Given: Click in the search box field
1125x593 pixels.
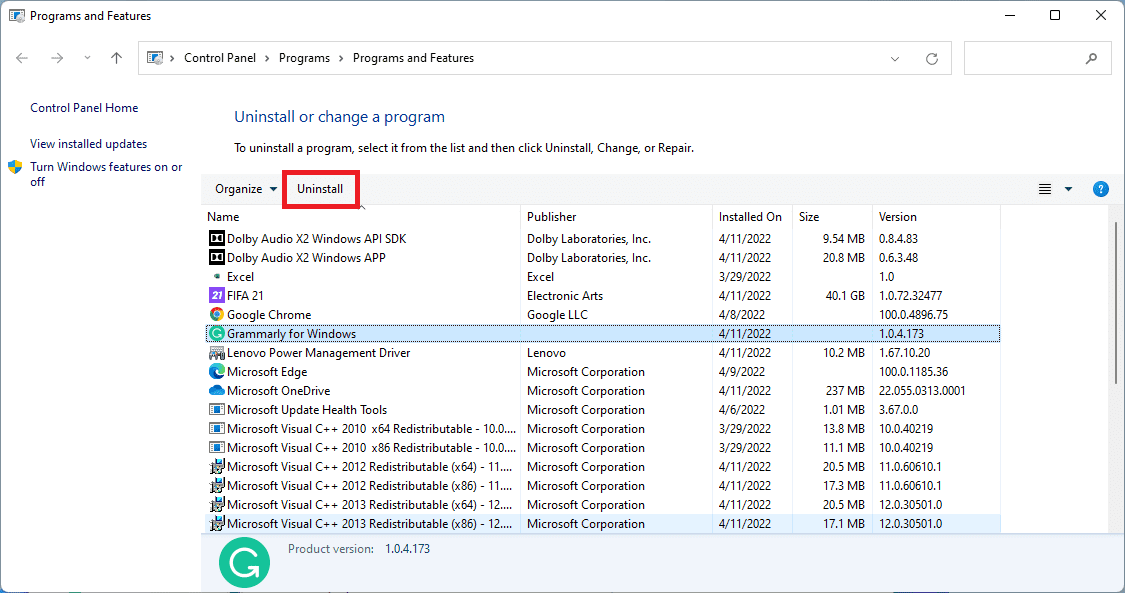Looking at the screenshot, I should point(1037,59).
